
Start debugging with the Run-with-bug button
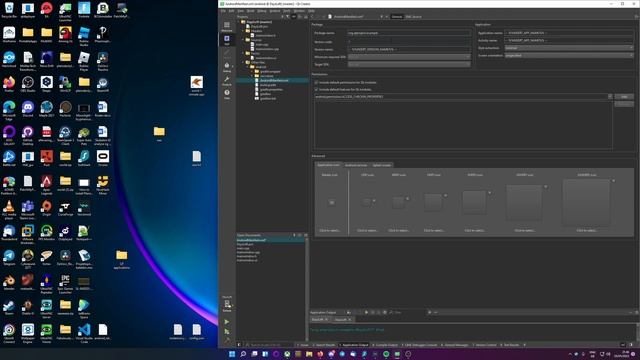click(227, 331)
